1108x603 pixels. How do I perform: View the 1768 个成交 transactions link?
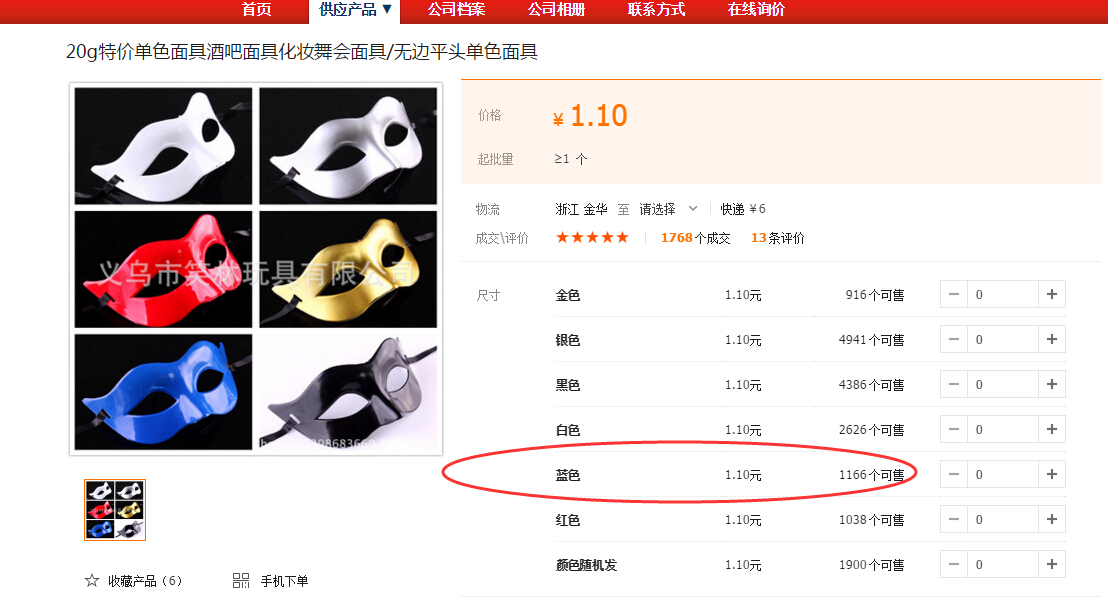click(695, 238)
